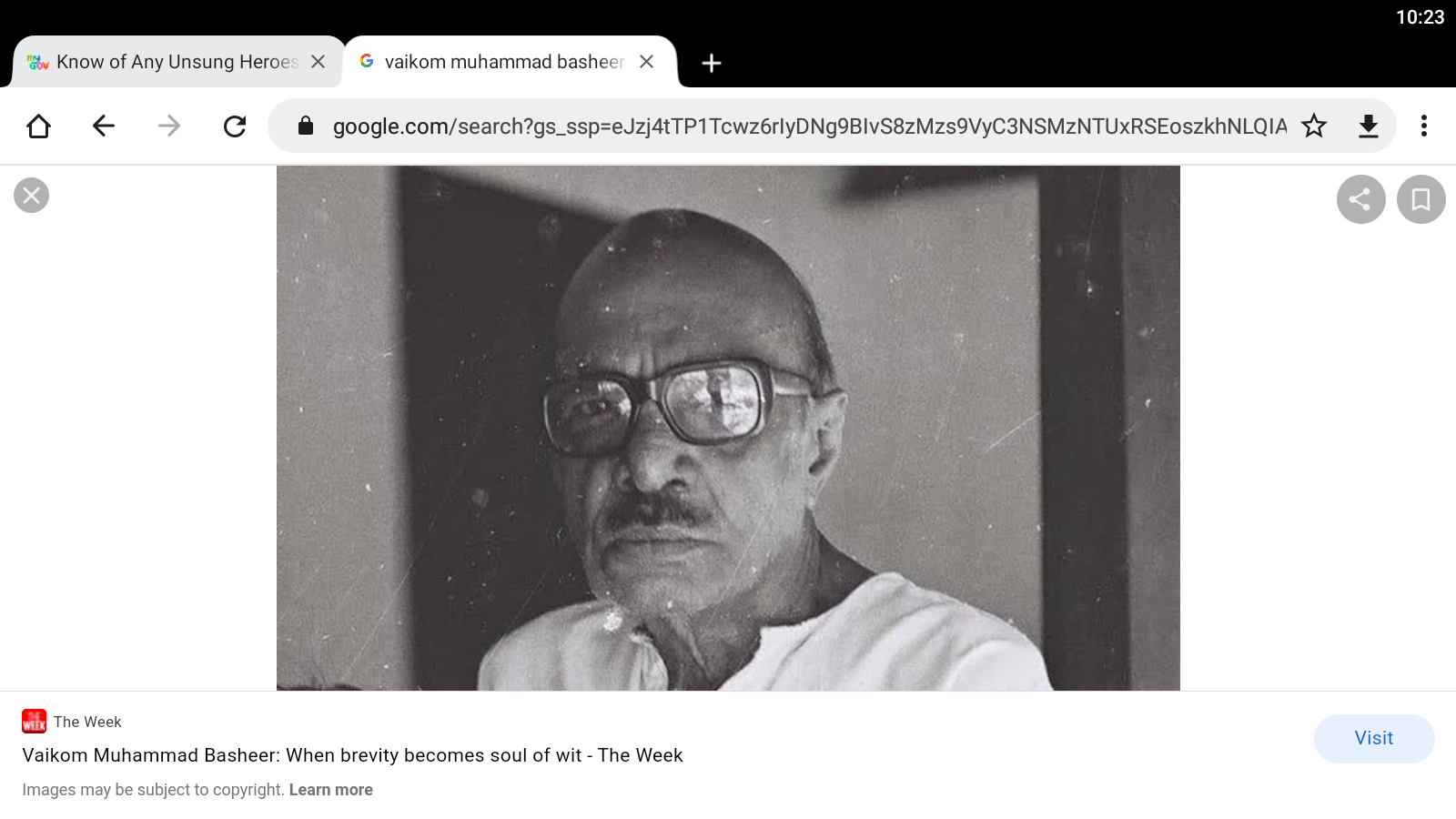Open the Learn more copyright link
1456x819 pixels.
click(x=331, y=790)
